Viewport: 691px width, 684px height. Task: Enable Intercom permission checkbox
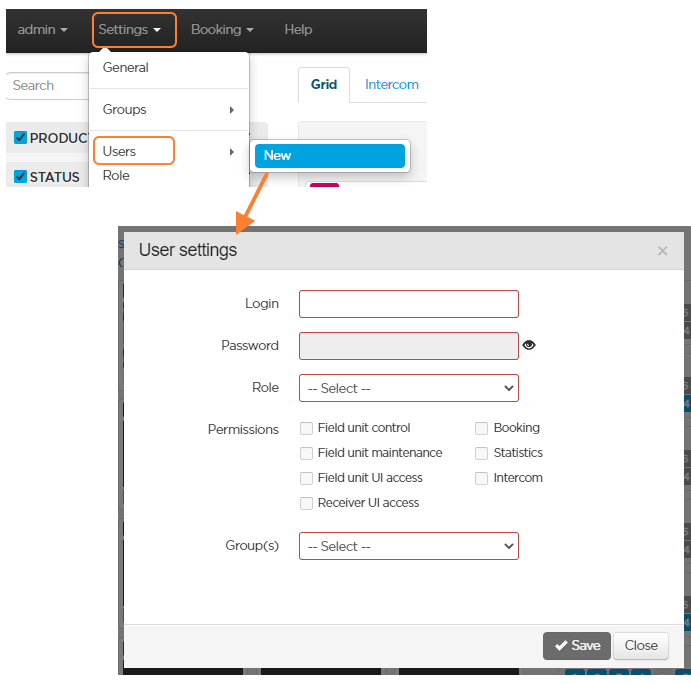click(482, 478)
